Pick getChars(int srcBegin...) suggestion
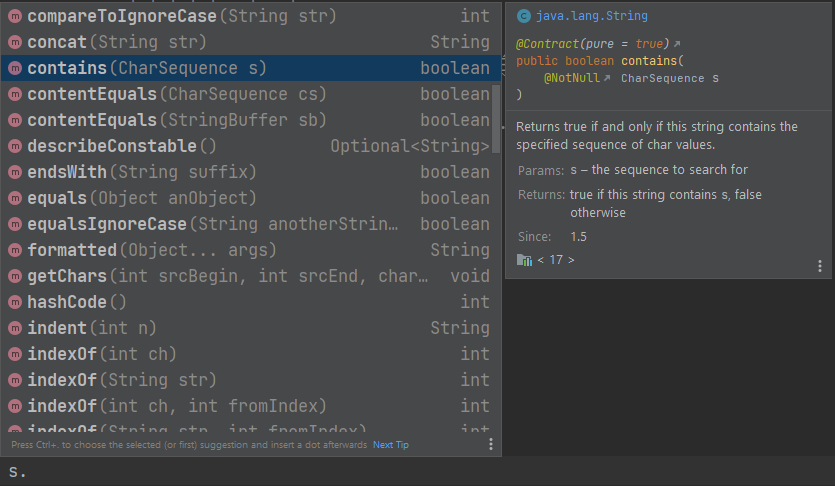 coord(250,276)
